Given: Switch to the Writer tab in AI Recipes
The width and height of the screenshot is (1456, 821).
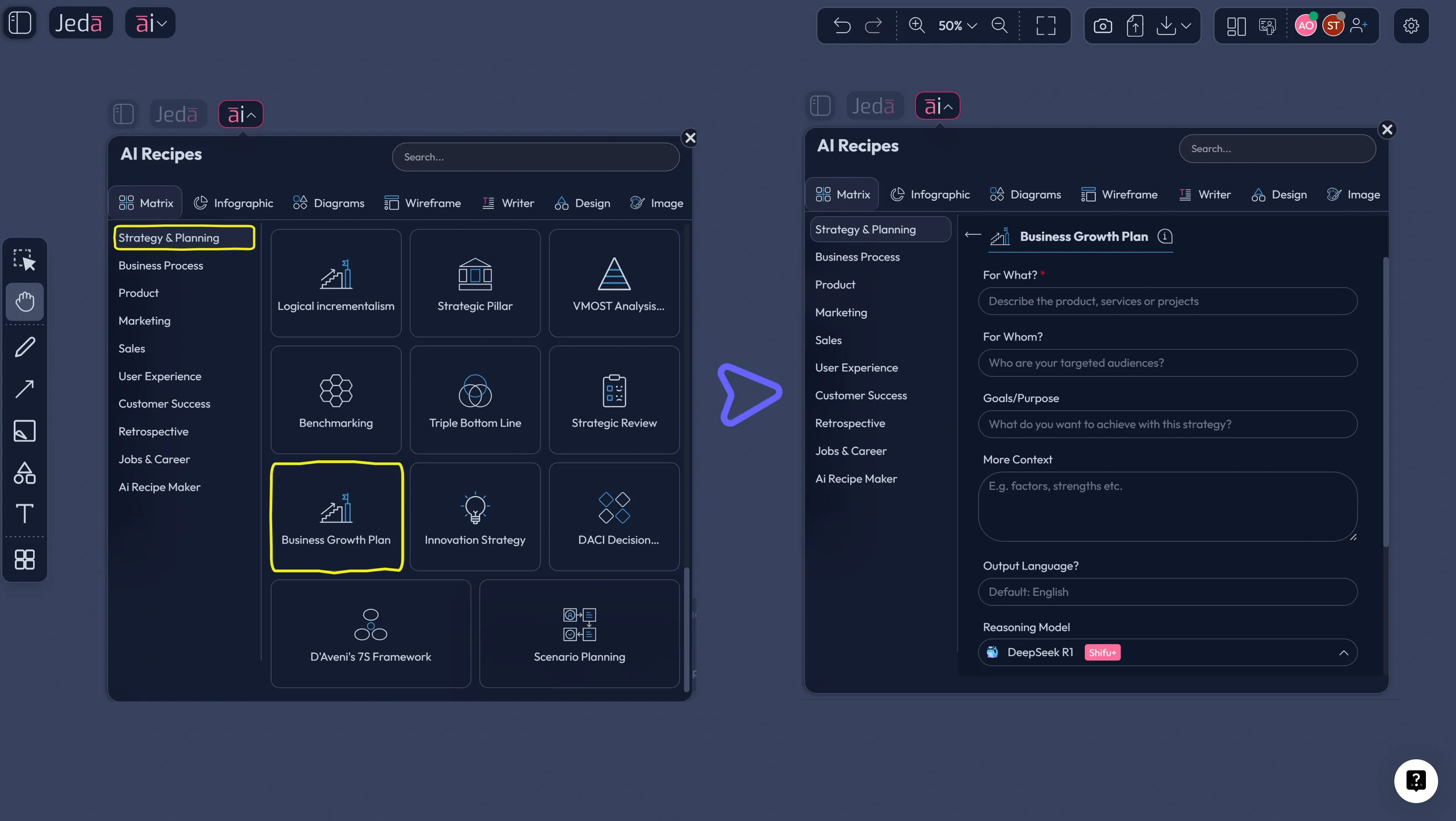Looking at the screenshot, I should click(508, 203).
